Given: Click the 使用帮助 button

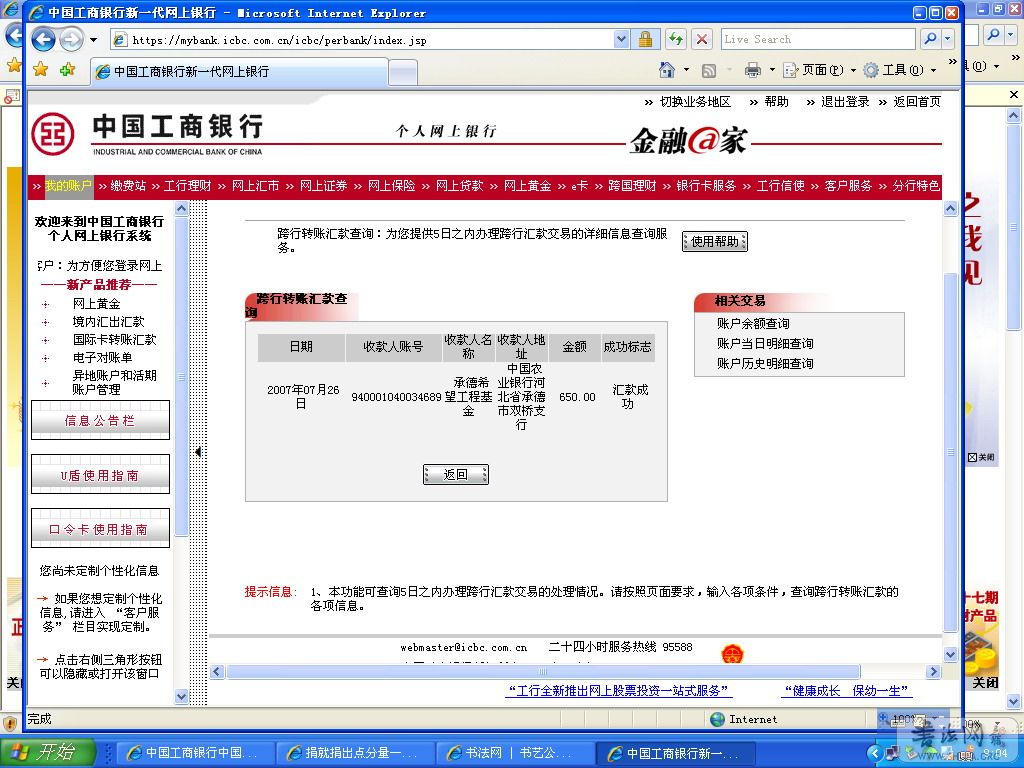Looking at the screenshot, I should 714,242.
